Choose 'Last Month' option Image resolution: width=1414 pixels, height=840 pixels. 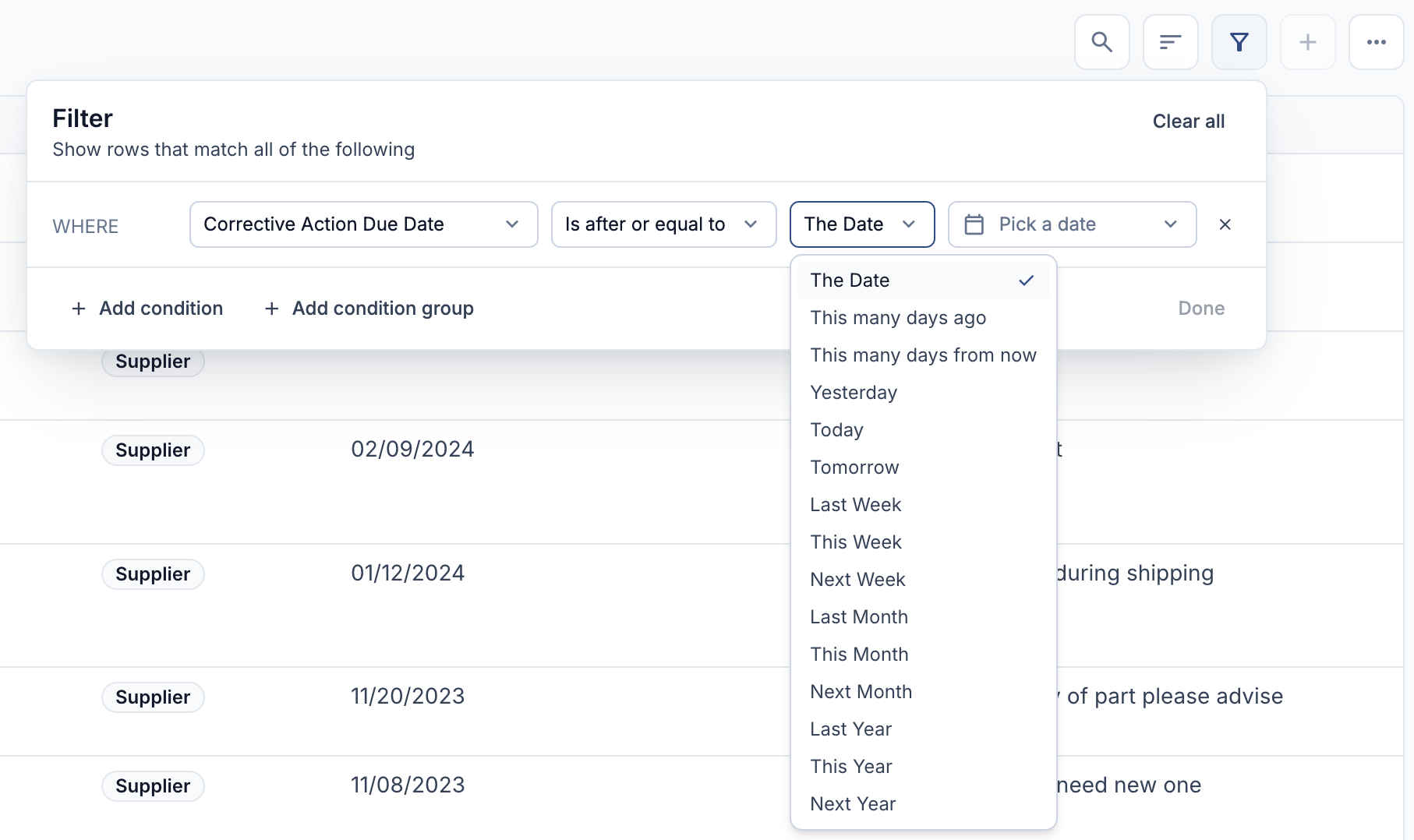tap(923, 617)
